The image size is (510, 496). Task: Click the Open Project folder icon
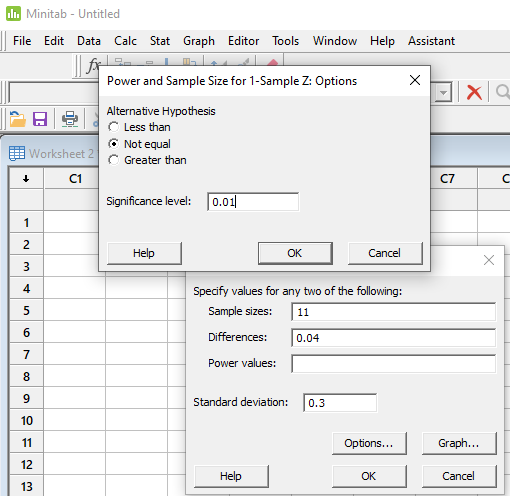[17, 119]
